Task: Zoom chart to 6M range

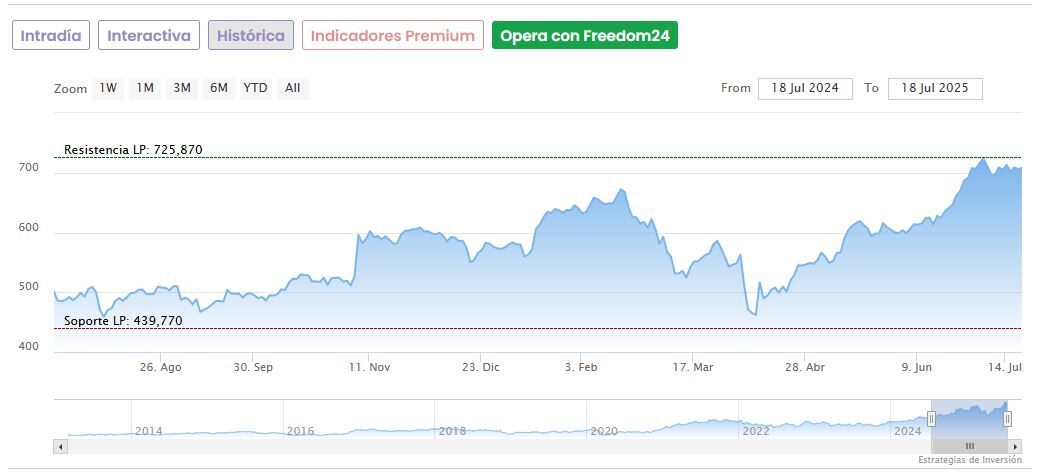Action: (219, 88)
